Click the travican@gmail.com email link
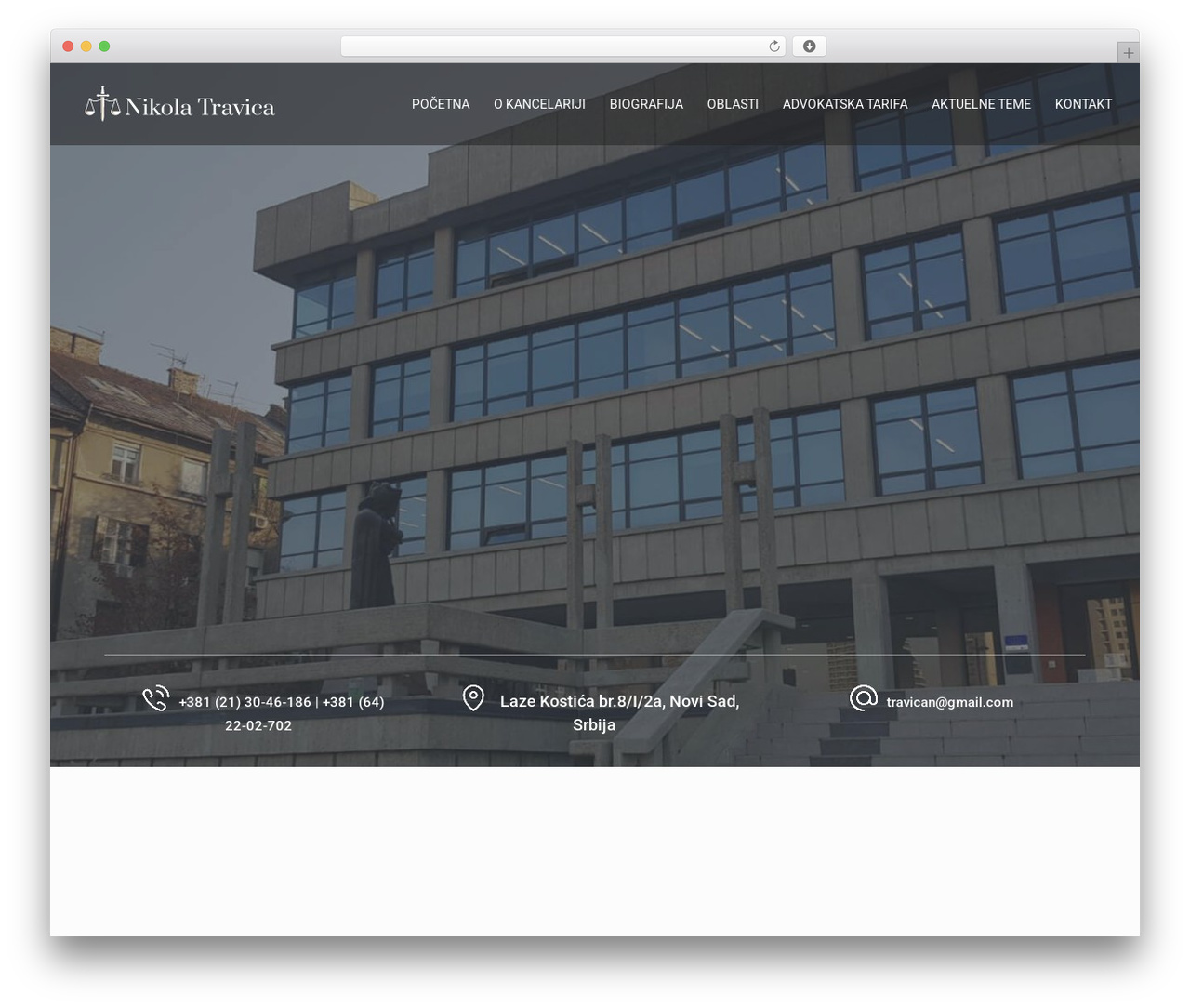 pos(950,702)
